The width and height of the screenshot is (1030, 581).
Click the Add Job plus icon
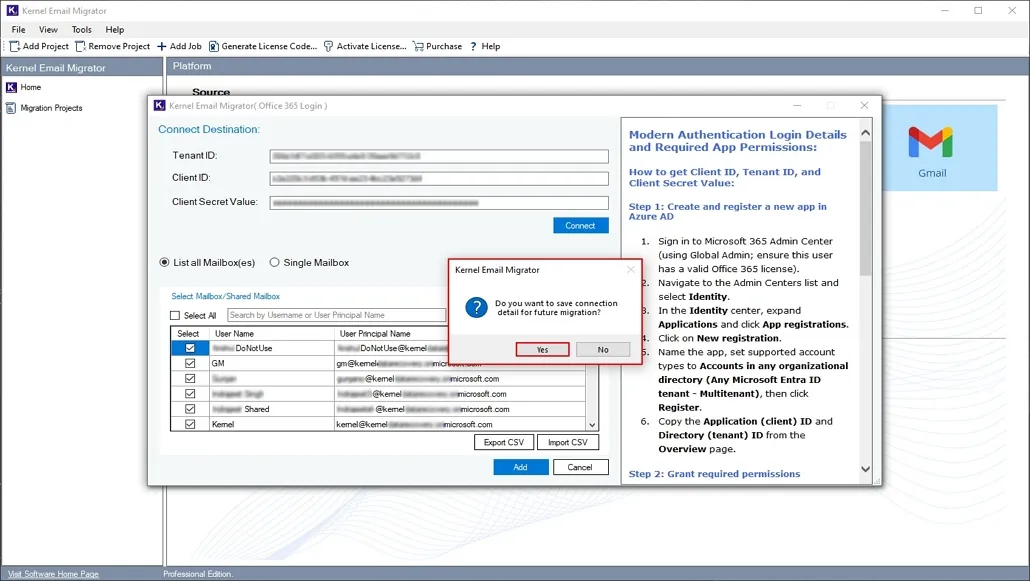(162, 46)
